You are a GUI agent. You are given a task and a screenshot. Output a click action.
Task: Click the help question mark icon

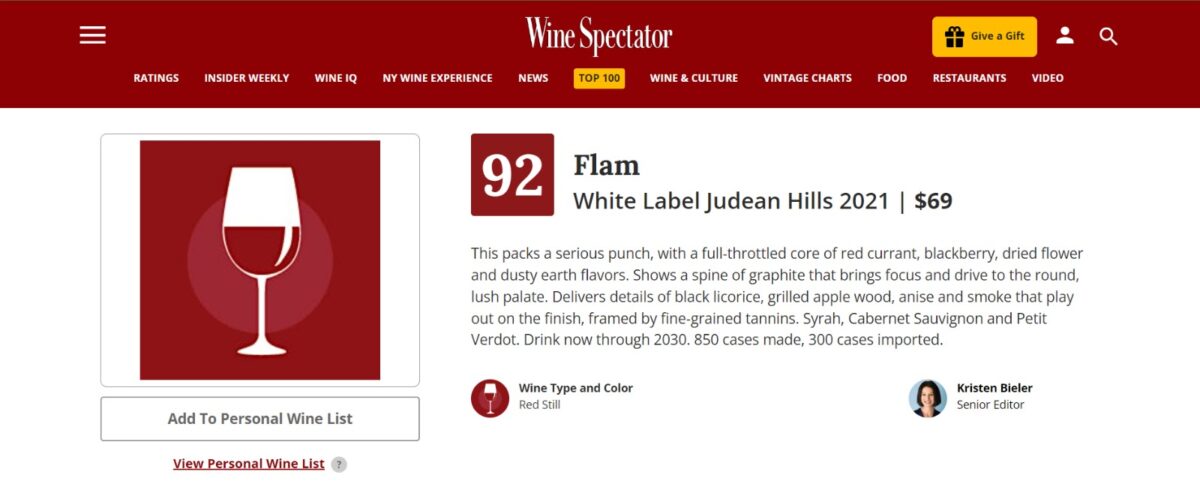[339, 464]
